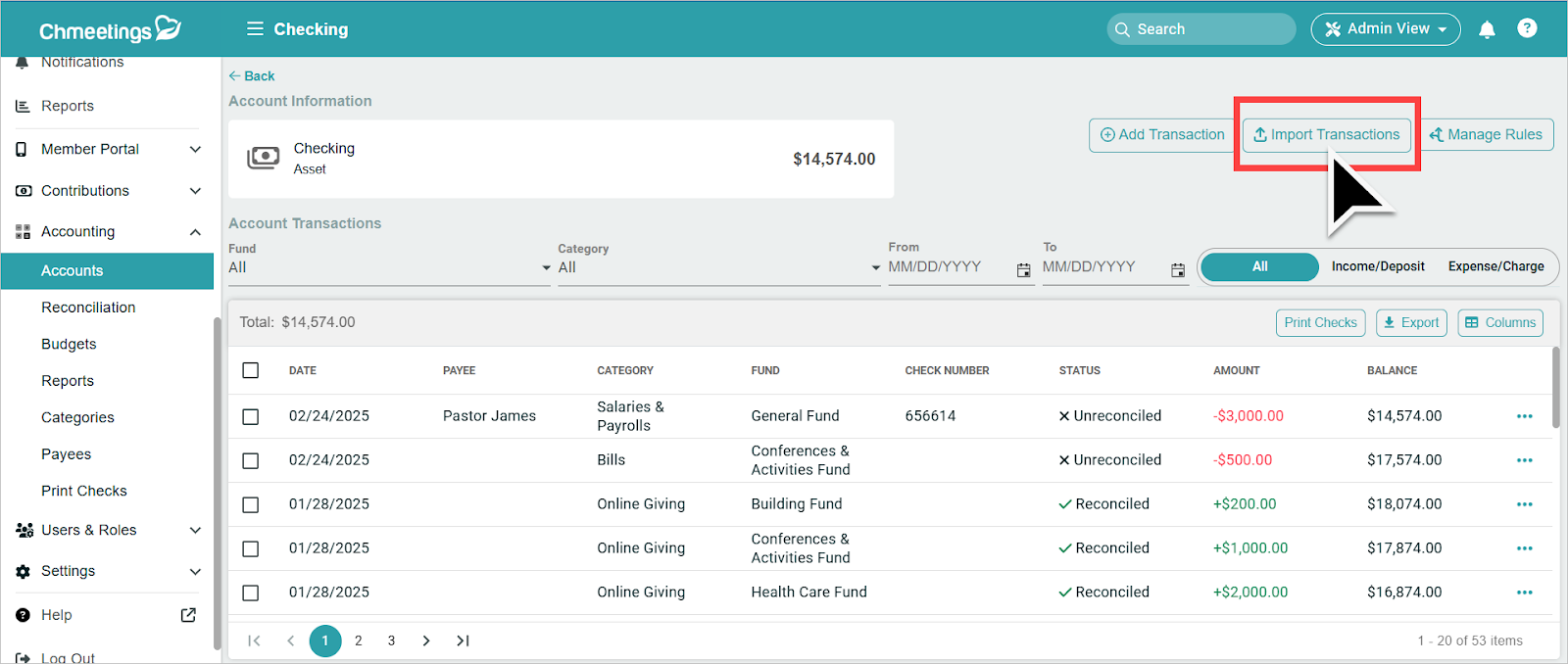The width and height of the screenshot is (1568, 664).
Task: Click the sidebar vertical scrollbar
Action: pos(217,480)
